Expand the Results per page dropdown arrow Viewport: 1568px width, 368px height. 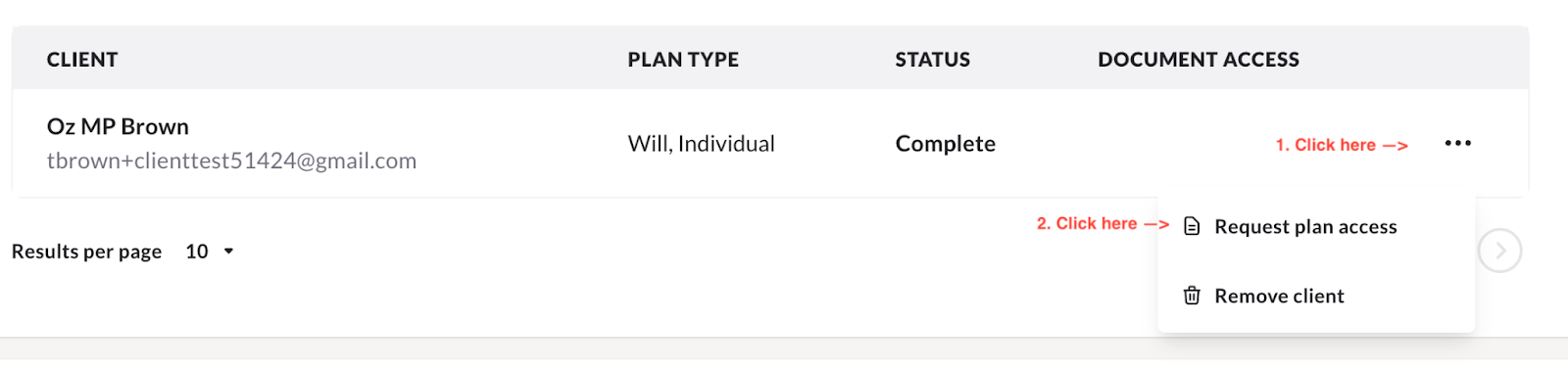click(228, 252)
